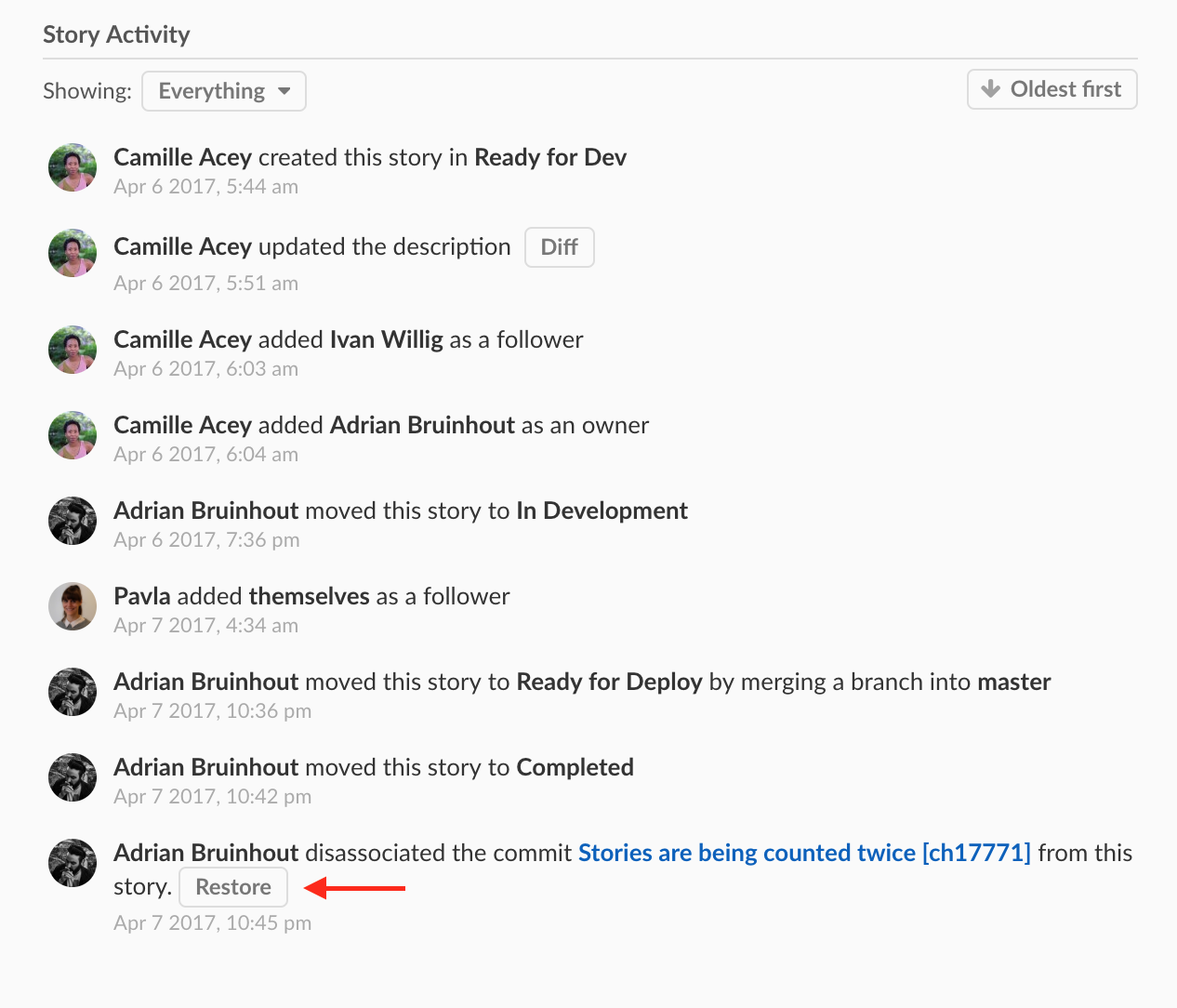Click Adrian Bruinhout's avatar on In Development entry
Screen dimensions: 1177x1008
[73, 521]
